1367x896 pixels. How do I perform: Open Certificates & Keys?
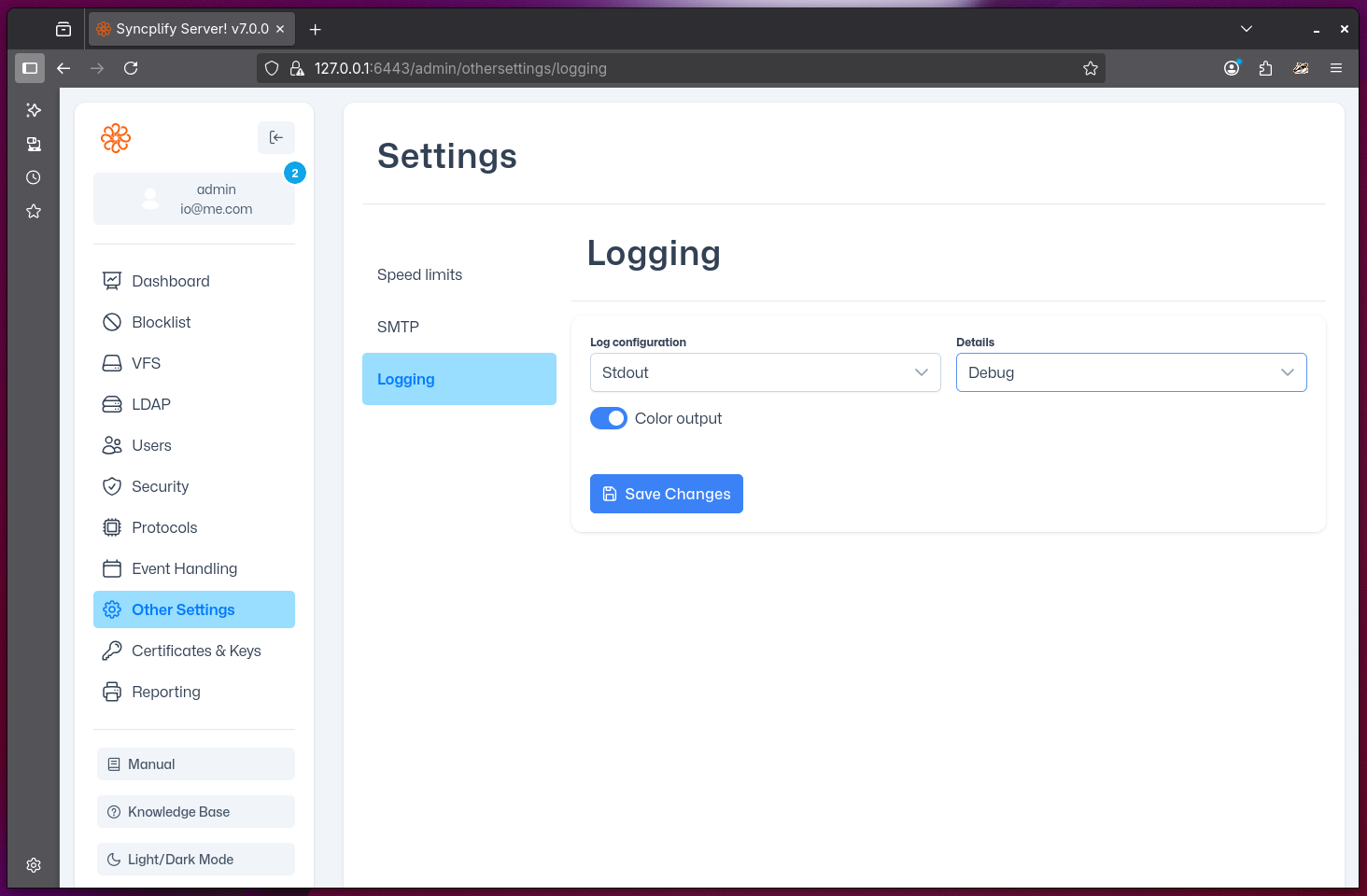[196, 651]
